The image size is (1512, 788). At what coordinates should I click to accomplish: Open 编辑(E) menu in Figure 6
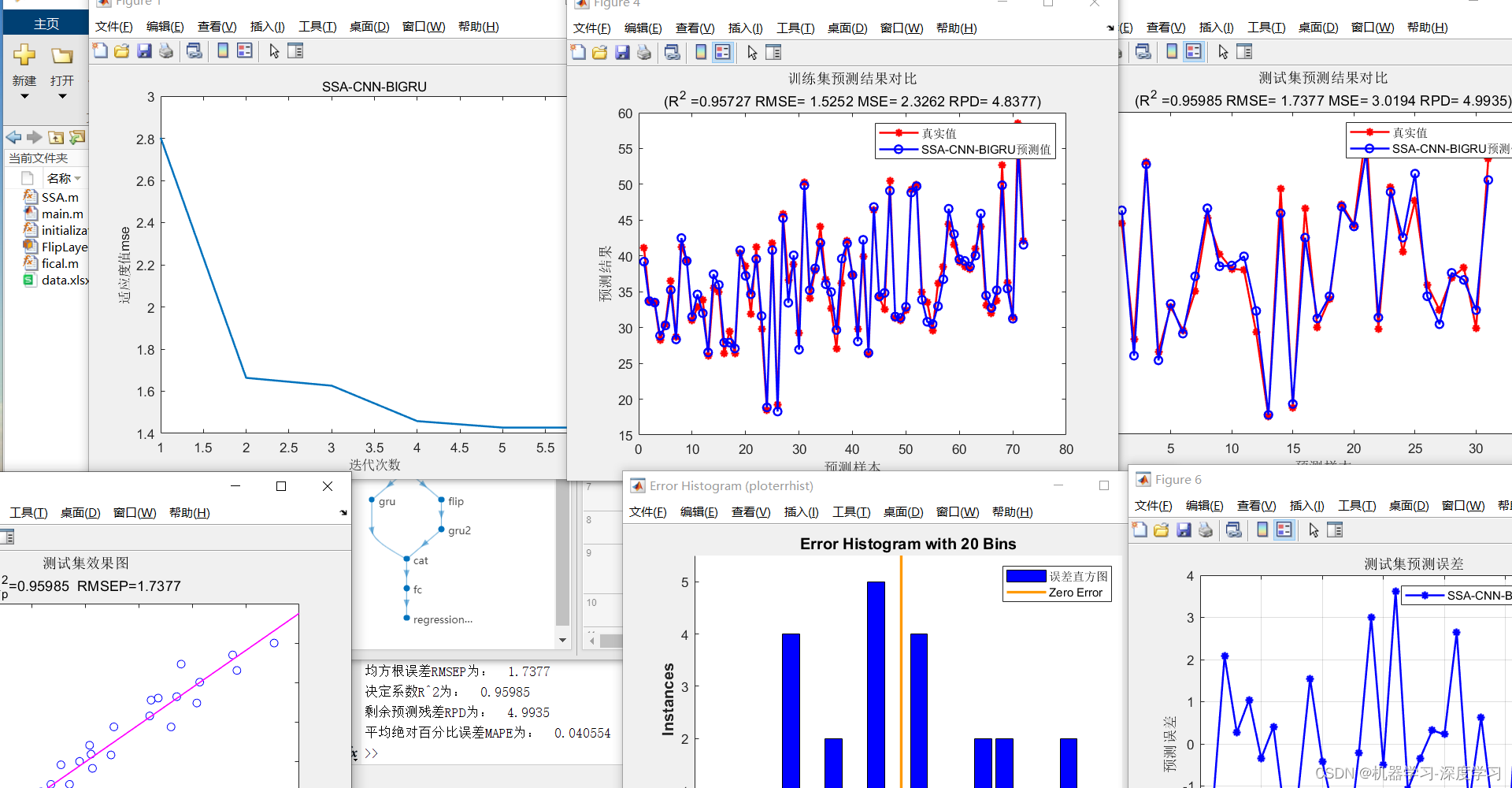click(1205, 506)
